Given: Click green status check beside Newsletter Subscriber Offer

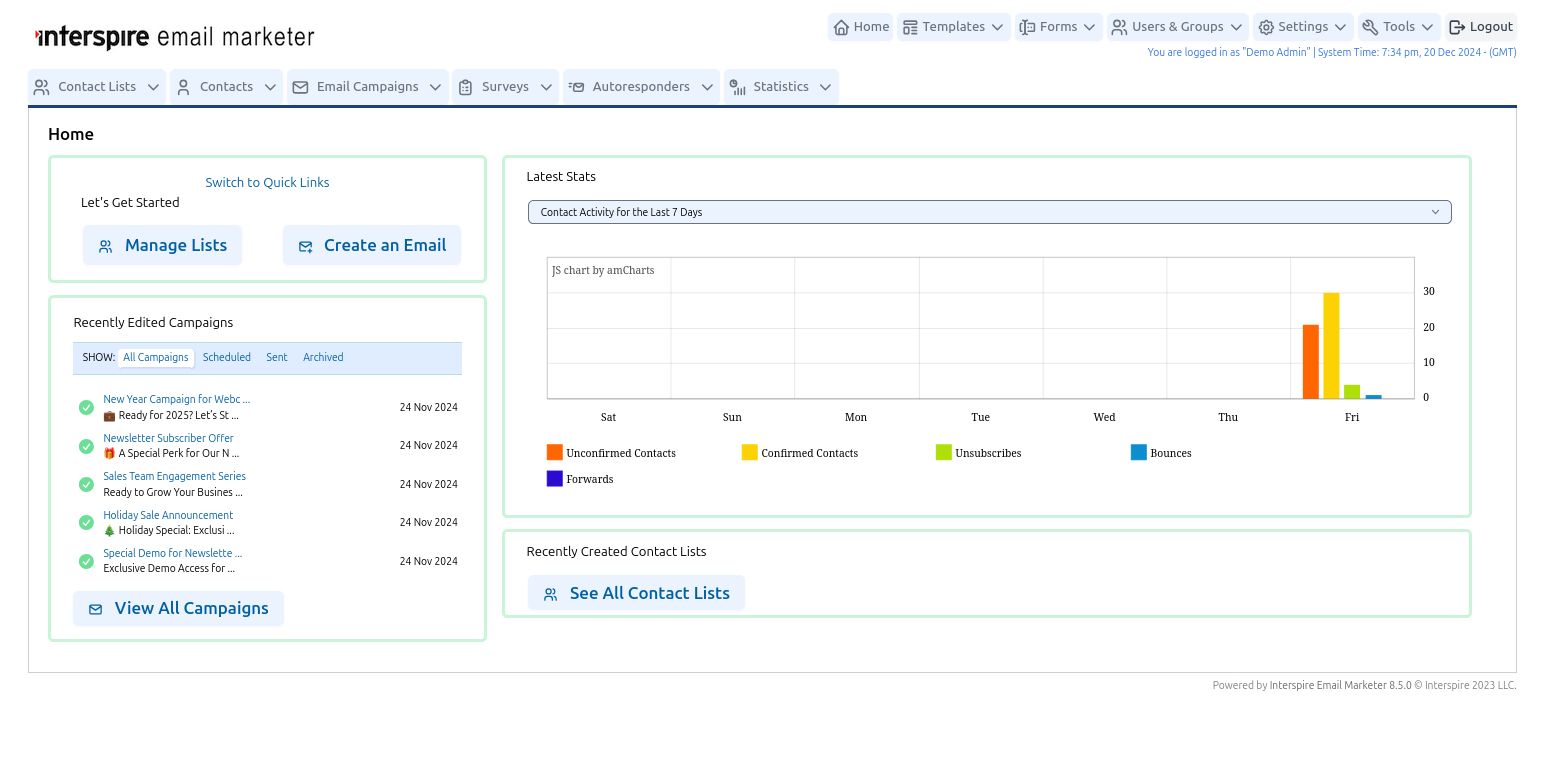Looking at the screenshot, I should coord(86,445).
